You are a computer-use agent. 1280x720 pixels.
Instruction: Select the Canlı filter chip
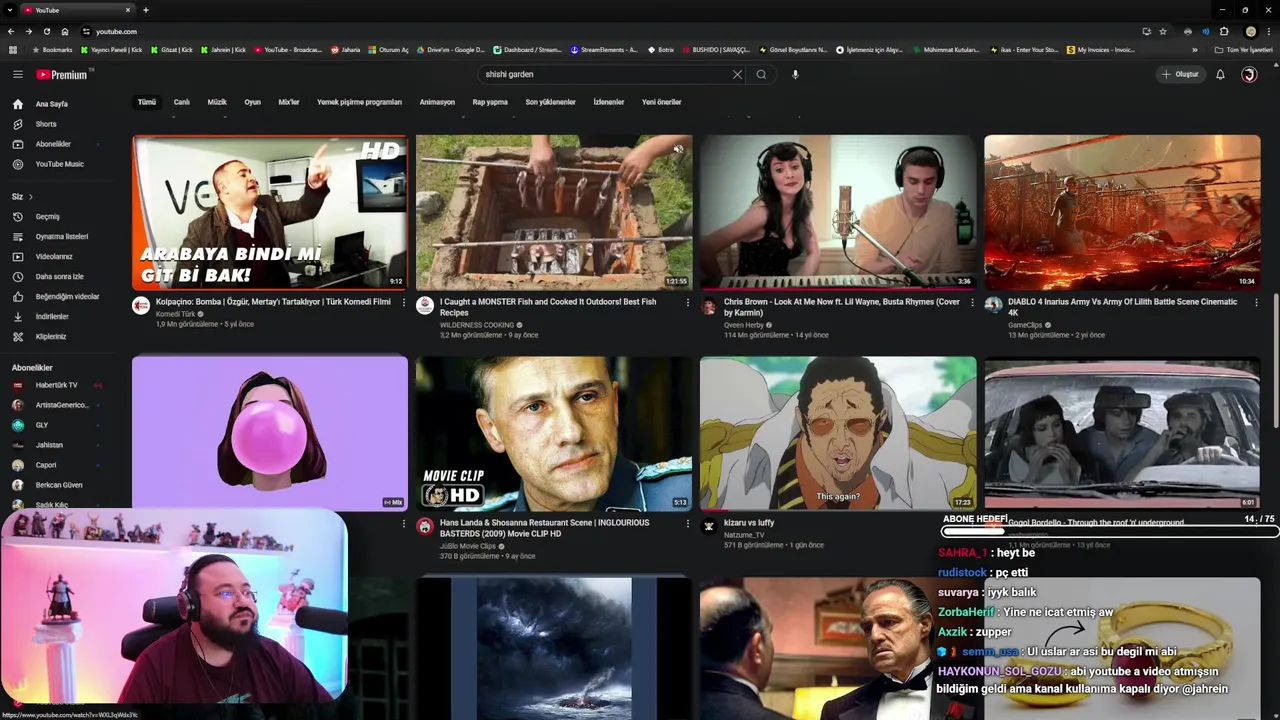[181, 102]
